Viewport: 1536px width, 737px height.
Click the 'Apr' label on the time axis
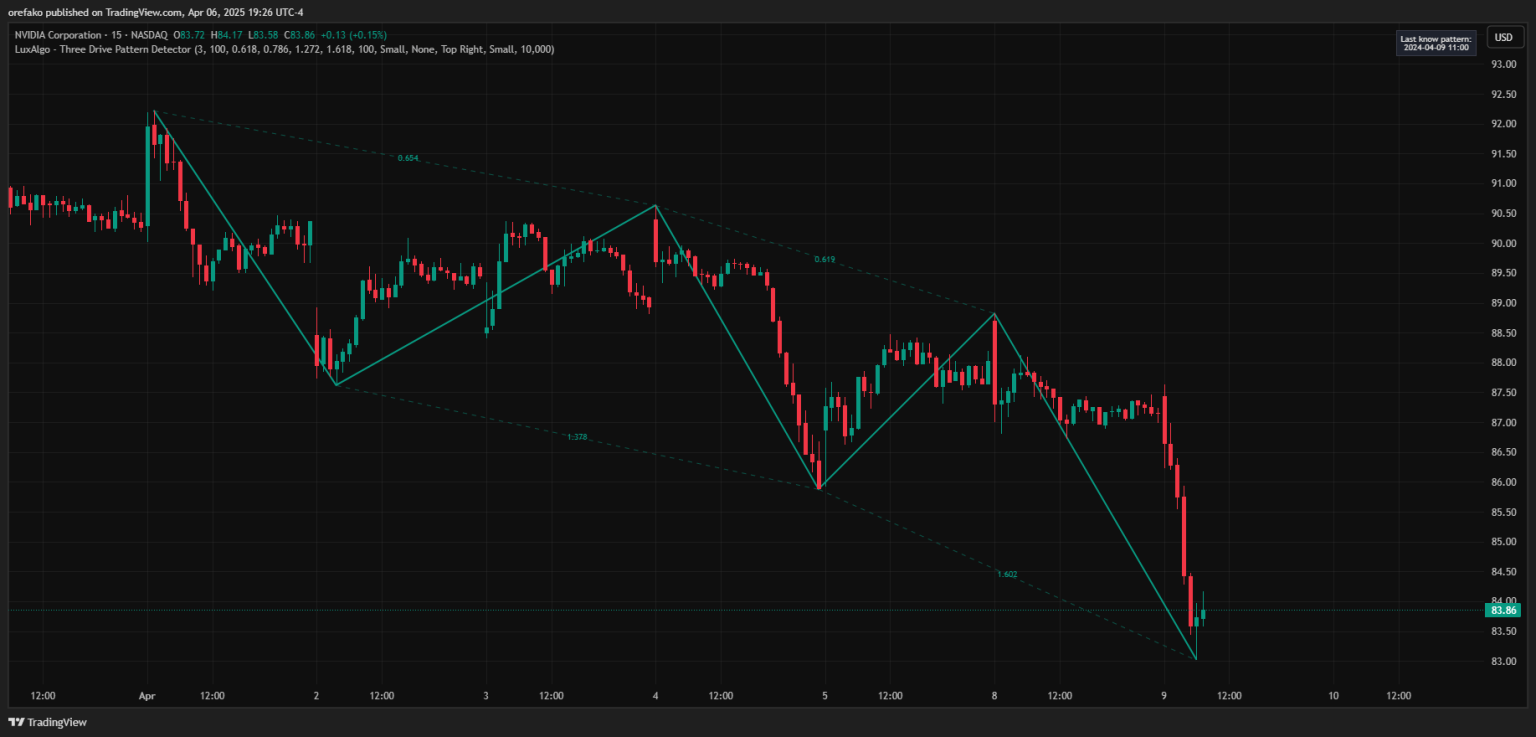coord(147,696)
